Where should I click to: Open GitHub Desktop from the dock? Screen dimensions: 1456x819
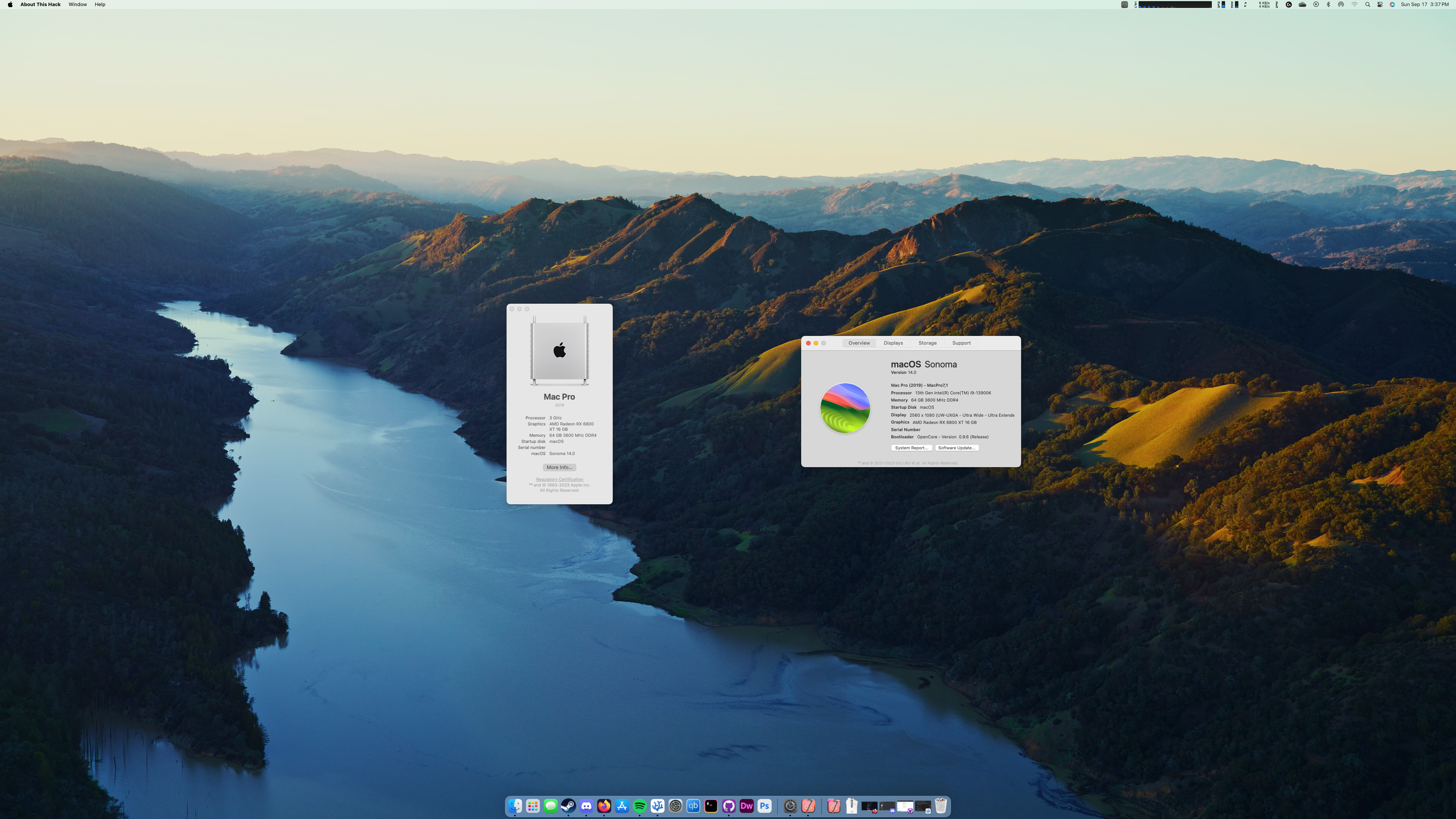[728, 806]
